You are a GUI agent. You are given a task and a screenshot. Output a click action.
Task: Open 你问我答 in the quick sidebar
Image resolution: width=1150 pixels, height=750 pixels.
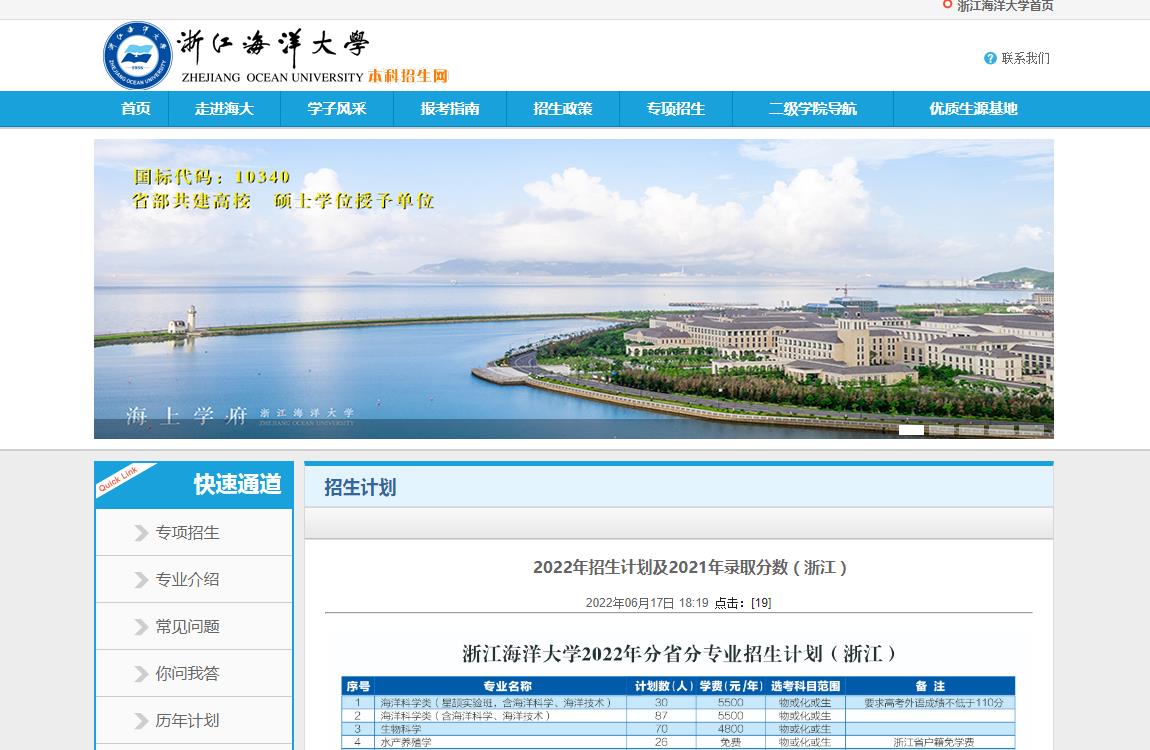point(188,674)
